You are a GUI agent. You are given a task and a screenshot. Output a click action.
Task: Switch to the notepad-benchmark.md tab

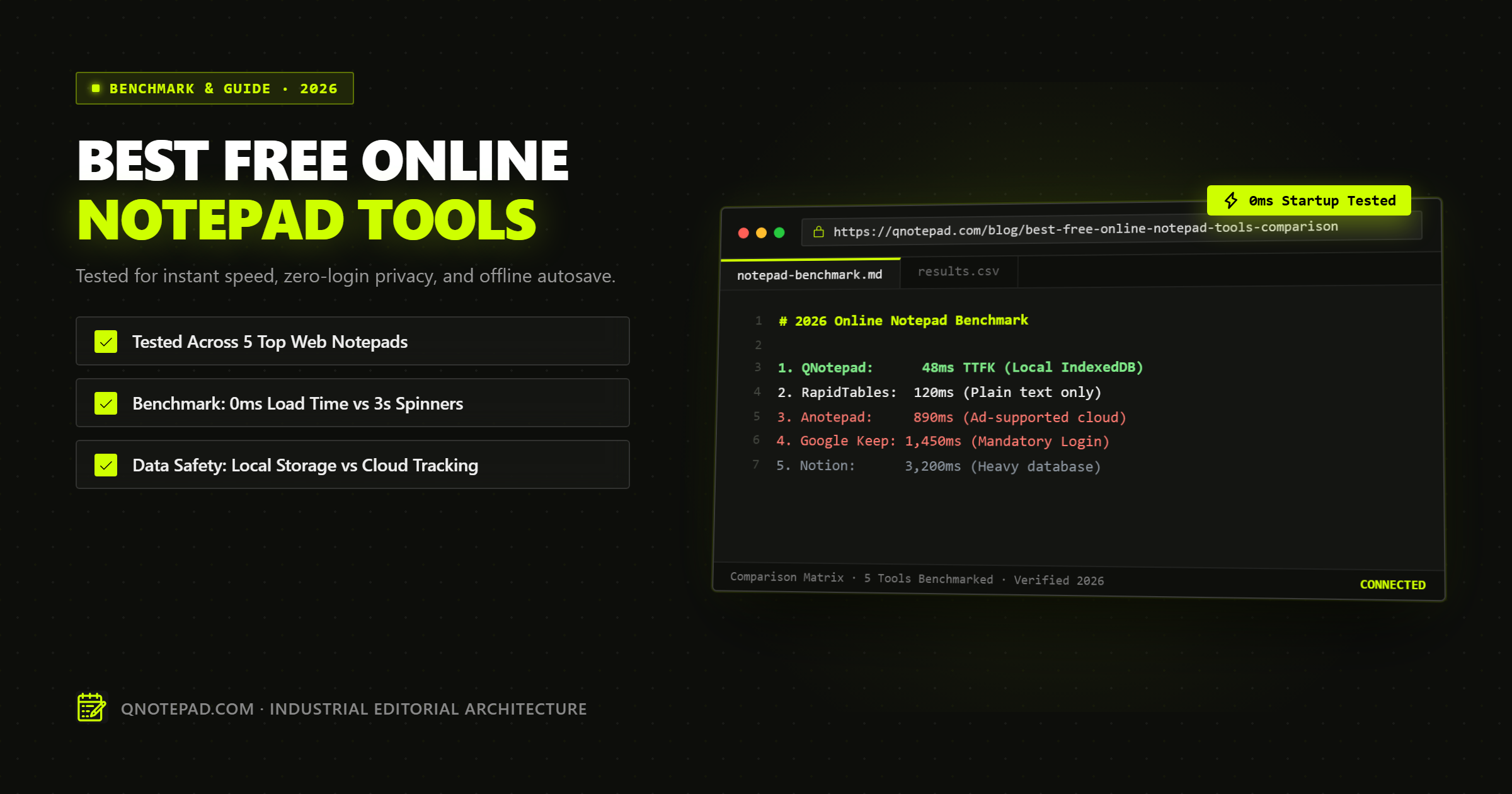pyautogui.click(x=810, y=274)
